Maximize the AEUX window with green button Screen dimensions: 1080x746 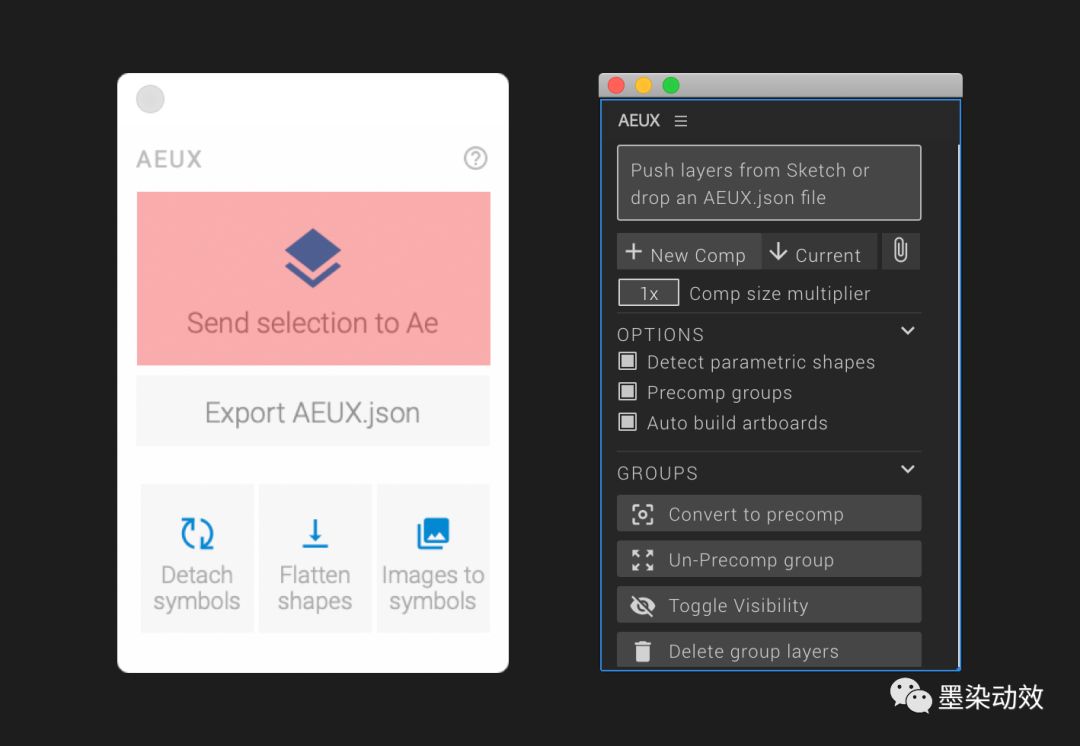pyautogui.click(x=671, y=85)
